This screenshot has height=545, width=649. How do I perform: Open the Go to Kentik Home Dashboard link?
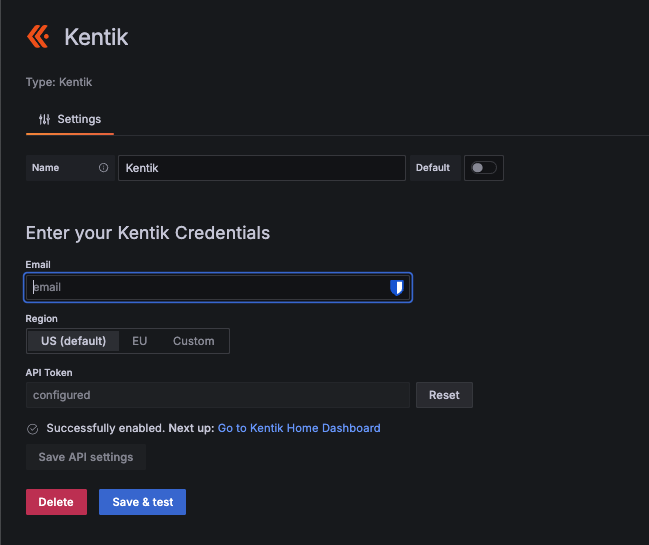point(299,428)
